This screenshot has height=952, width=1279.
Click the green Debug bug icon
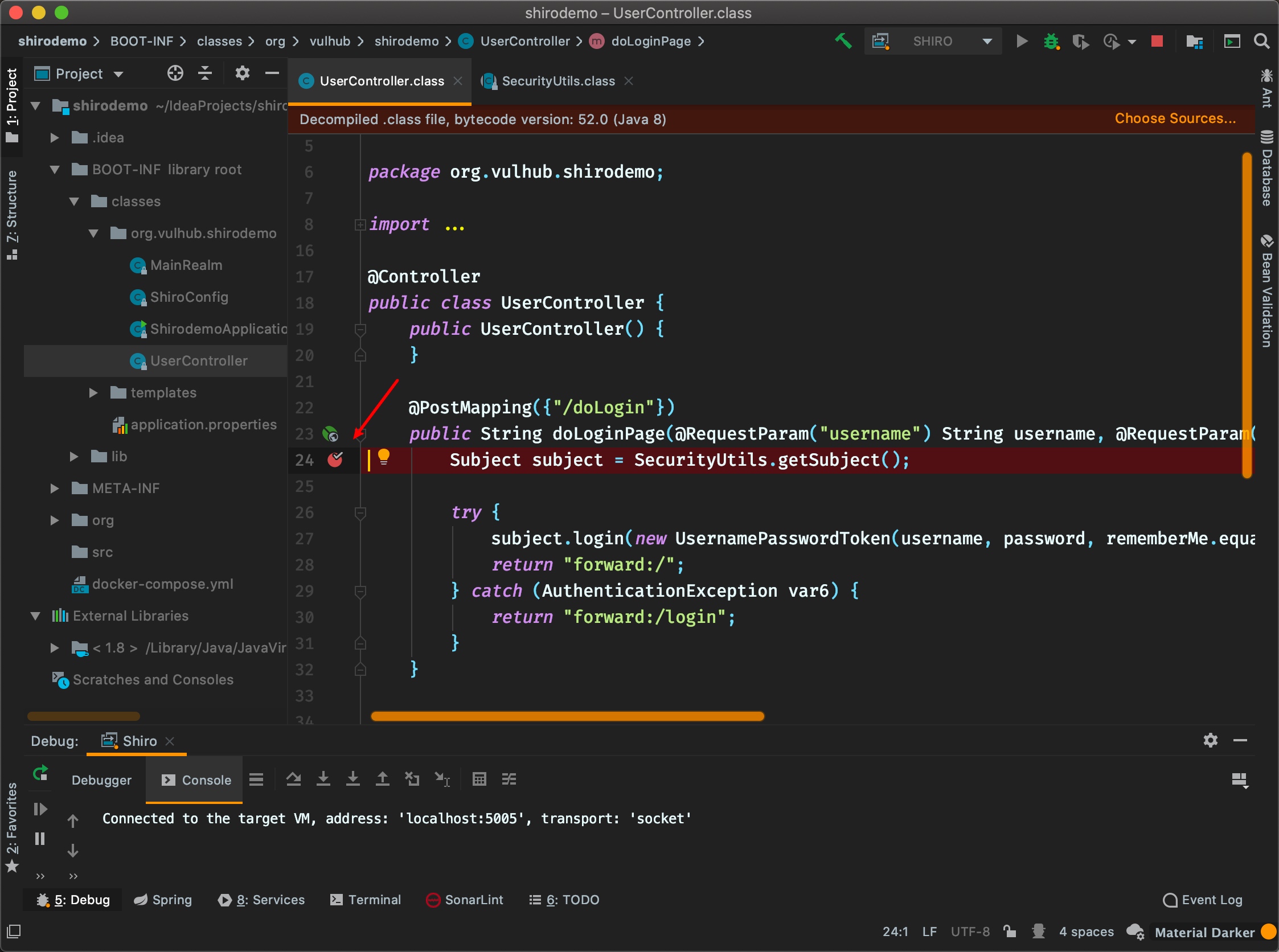[1051, 42]
